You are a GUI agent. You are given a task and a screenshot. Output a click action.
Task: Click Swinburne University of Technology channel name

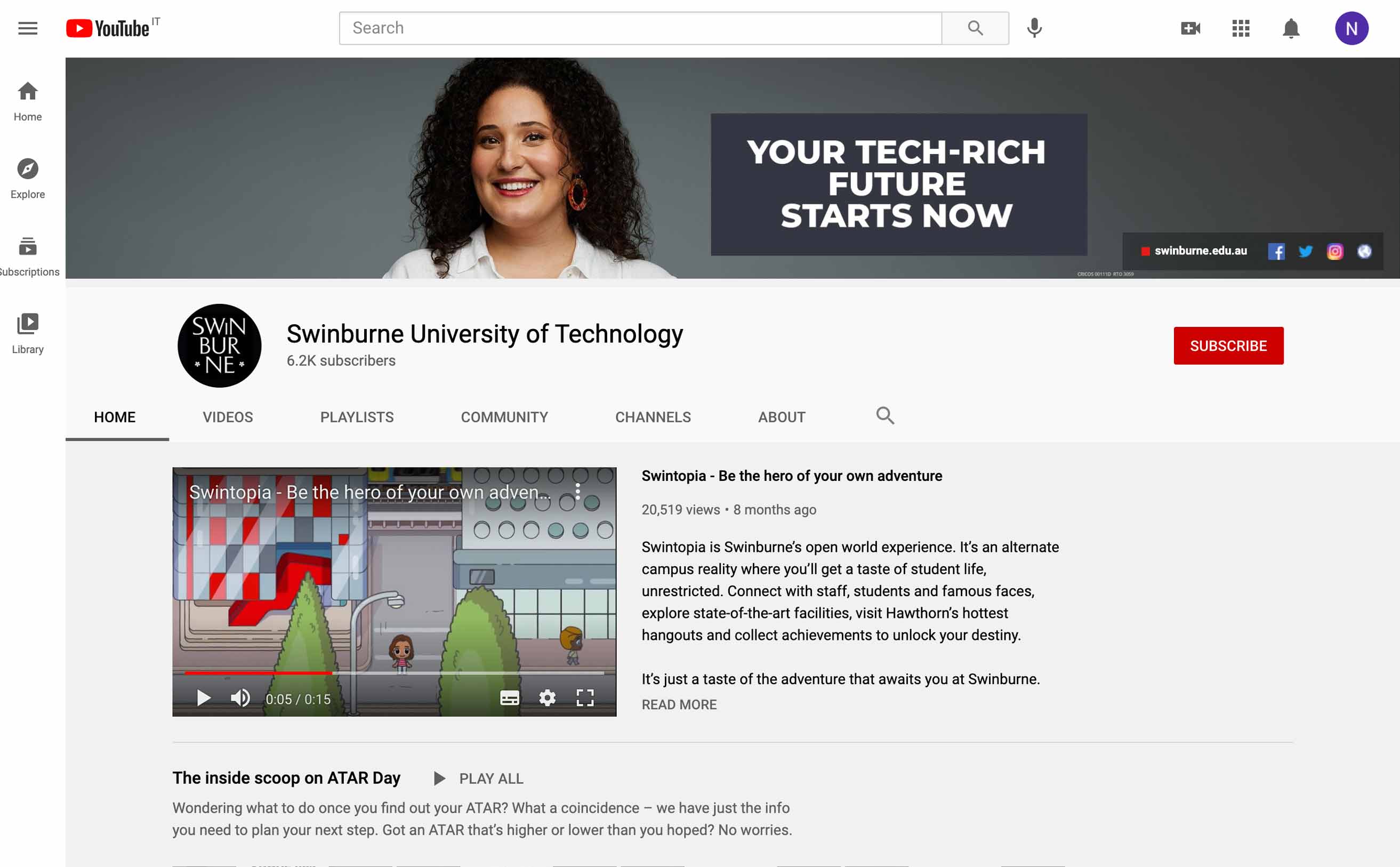(485, 334)
